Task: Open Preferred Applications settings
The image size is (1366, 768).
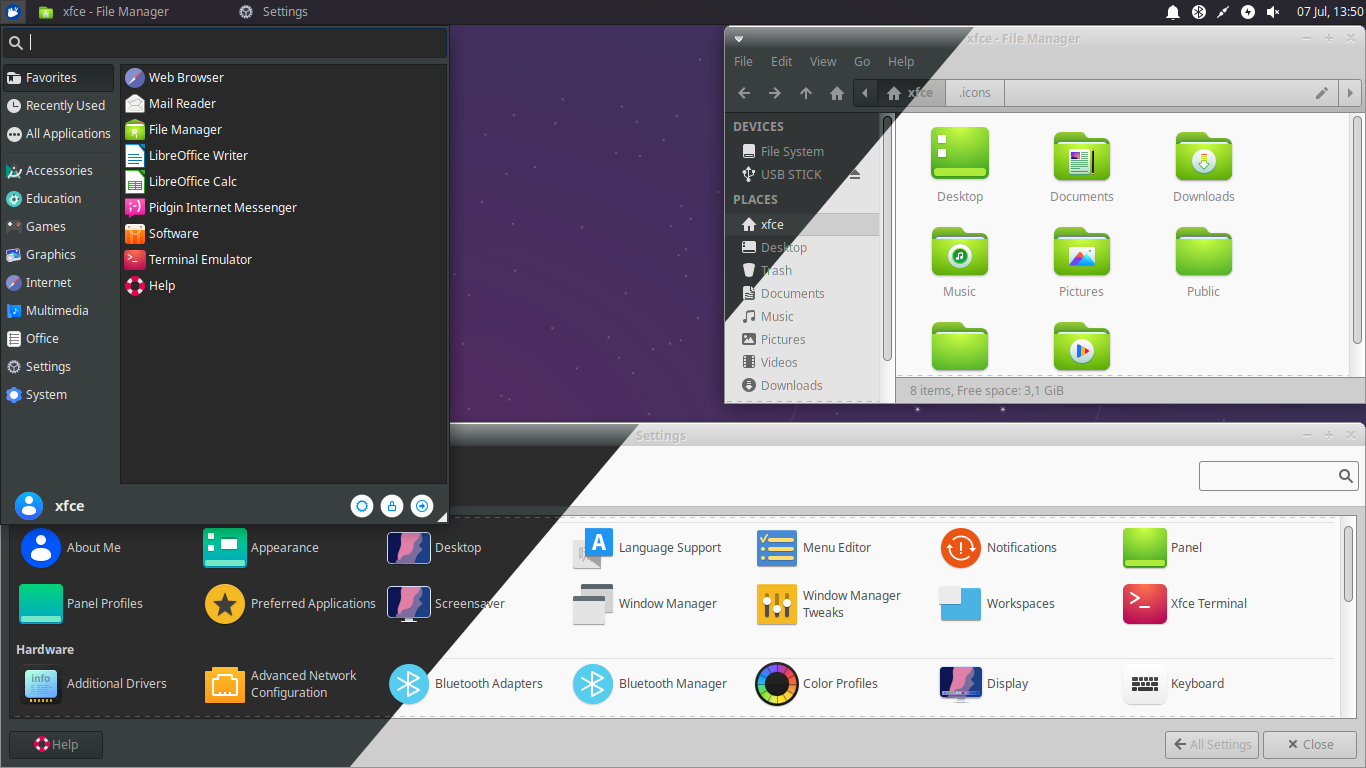Action: [290, 604]
